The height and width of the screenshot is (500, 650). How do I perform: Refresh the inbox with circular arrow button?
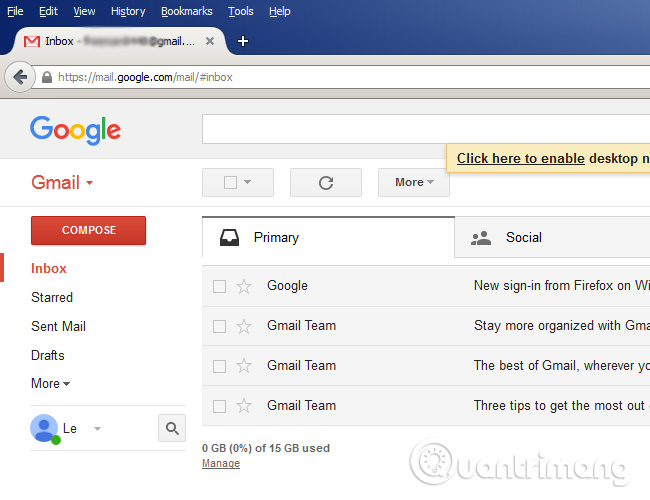coord(326,182)
